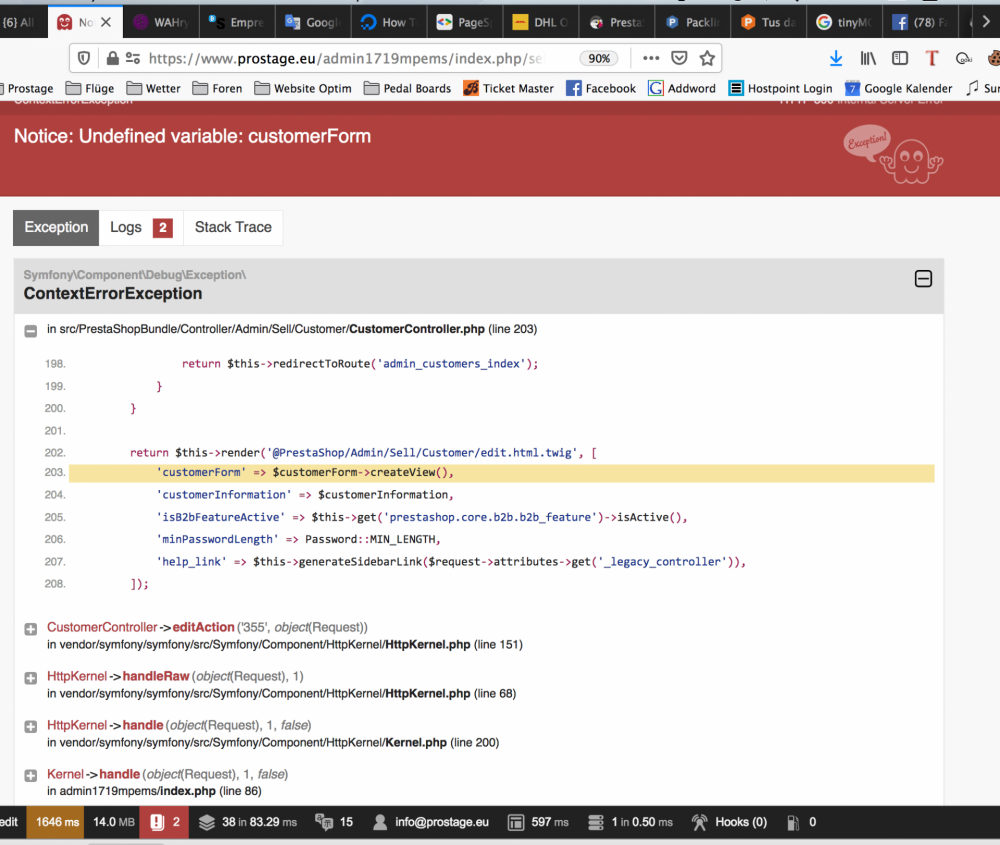
Task: Open the Firefox Library menu
Action: (866, 58)
